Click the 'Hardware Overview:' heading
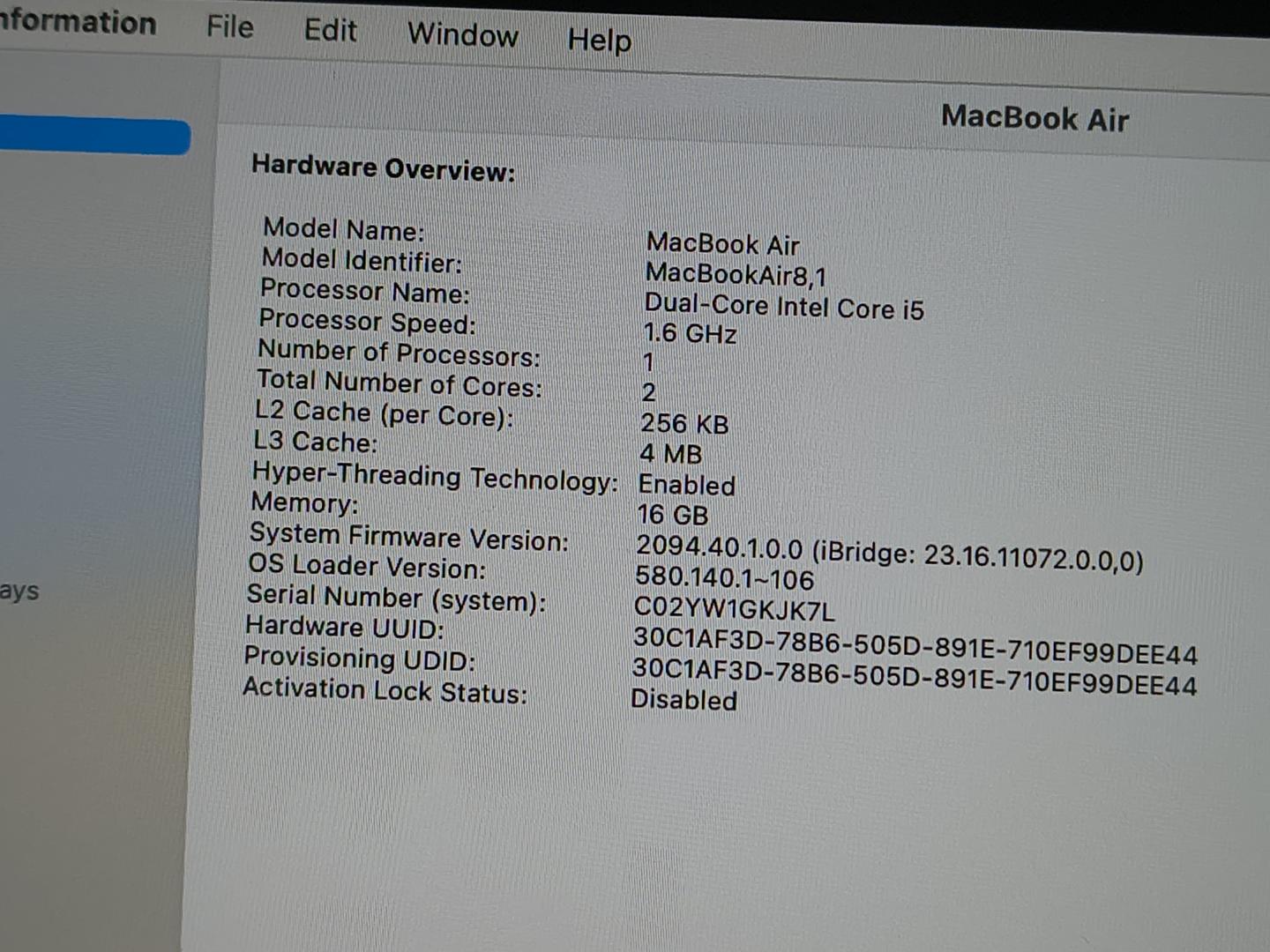The image size is (1270, 952). click(384, 167)
